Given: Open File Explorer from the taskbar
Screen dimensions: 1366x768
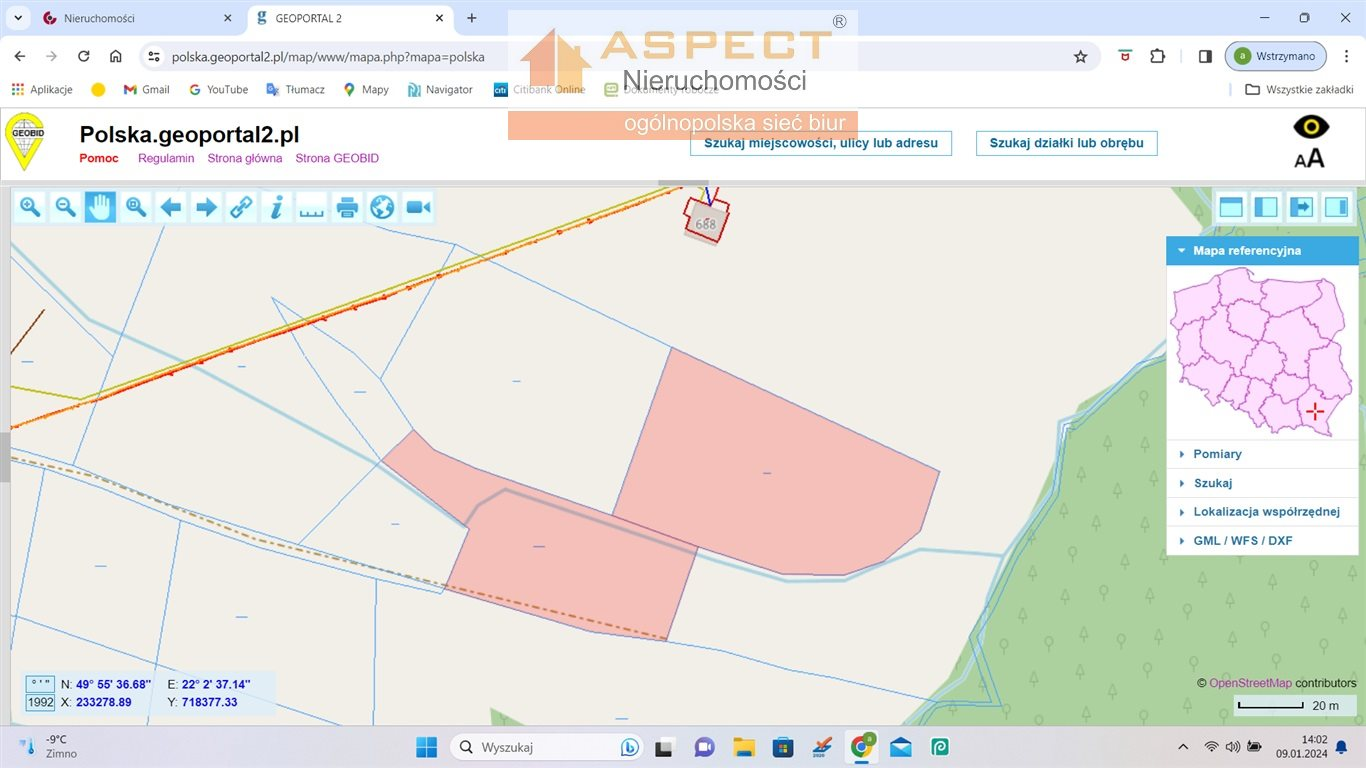Looking at the screenshot, I should click(x=743, y=747).
